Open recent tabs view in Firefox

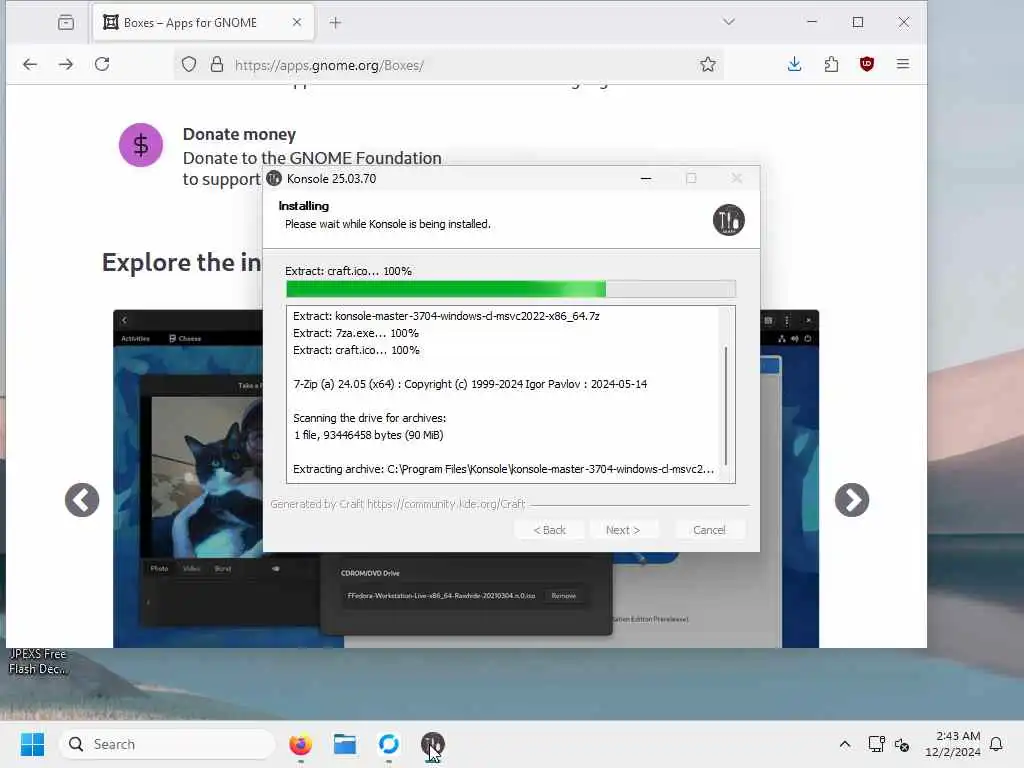click(66, 22)
